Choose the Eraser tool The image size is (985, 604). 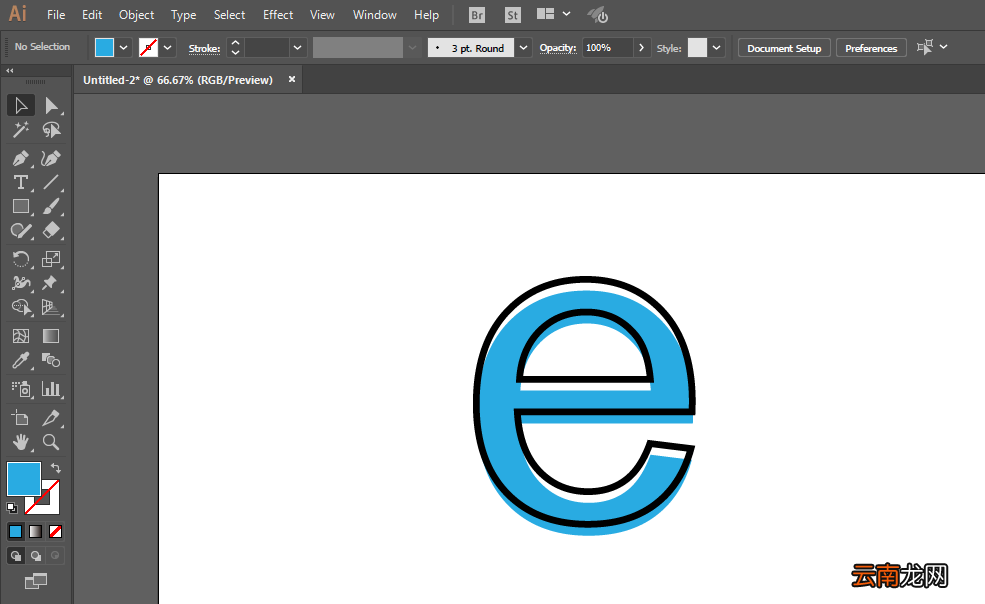(51, 230)
